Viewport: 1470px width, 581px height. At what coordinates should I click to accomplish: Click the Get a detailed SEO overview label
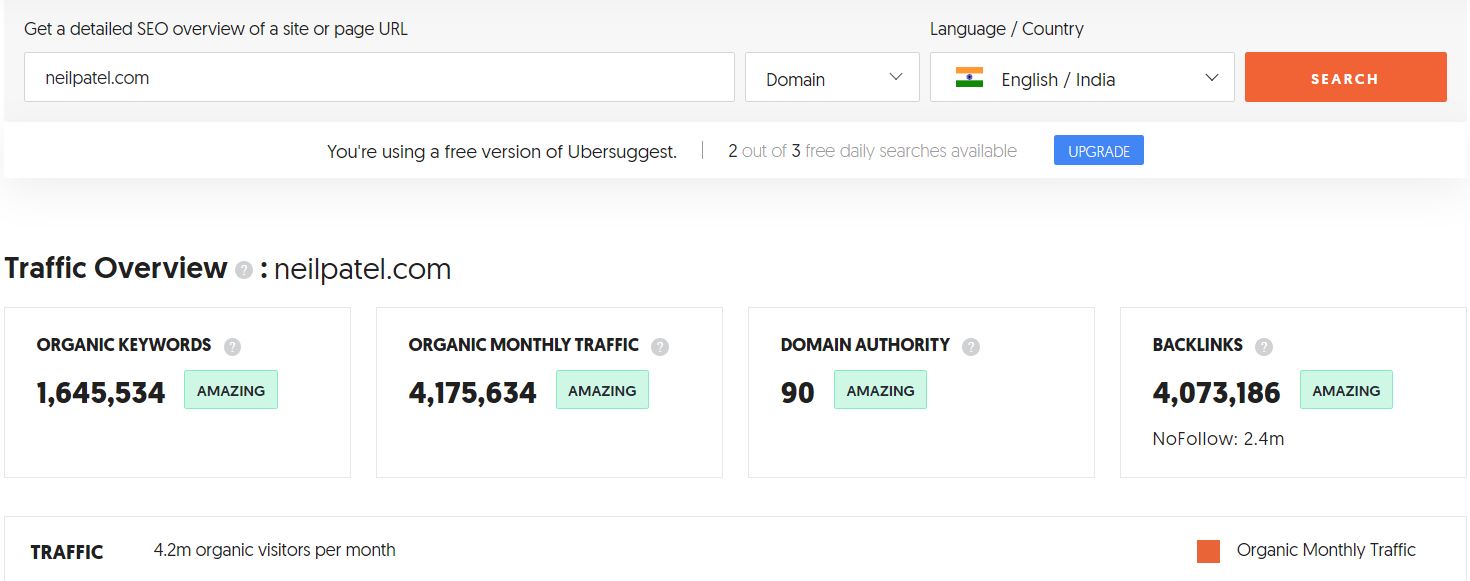click(x=216, y=29)
